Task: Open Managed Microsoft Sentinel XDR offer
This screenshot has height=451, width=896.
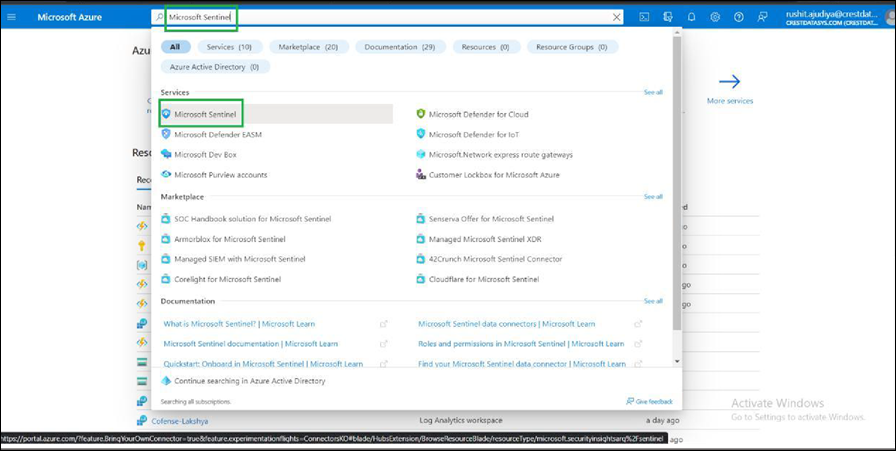Action: [x=485, y=239]
